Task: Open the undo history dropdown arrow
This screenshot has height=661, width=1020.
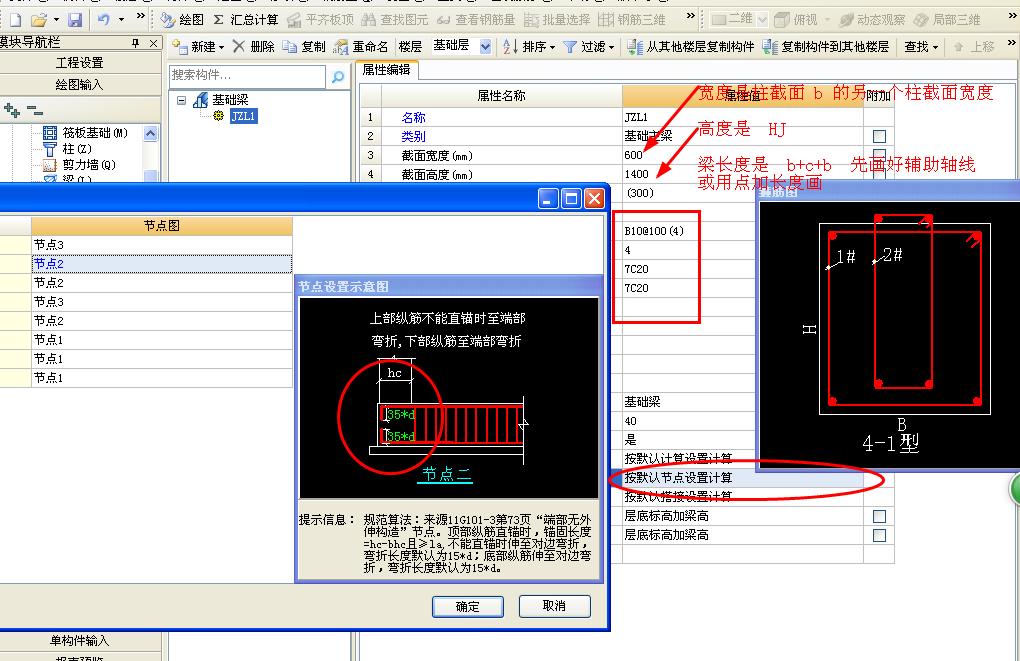Action: [121, 20]
